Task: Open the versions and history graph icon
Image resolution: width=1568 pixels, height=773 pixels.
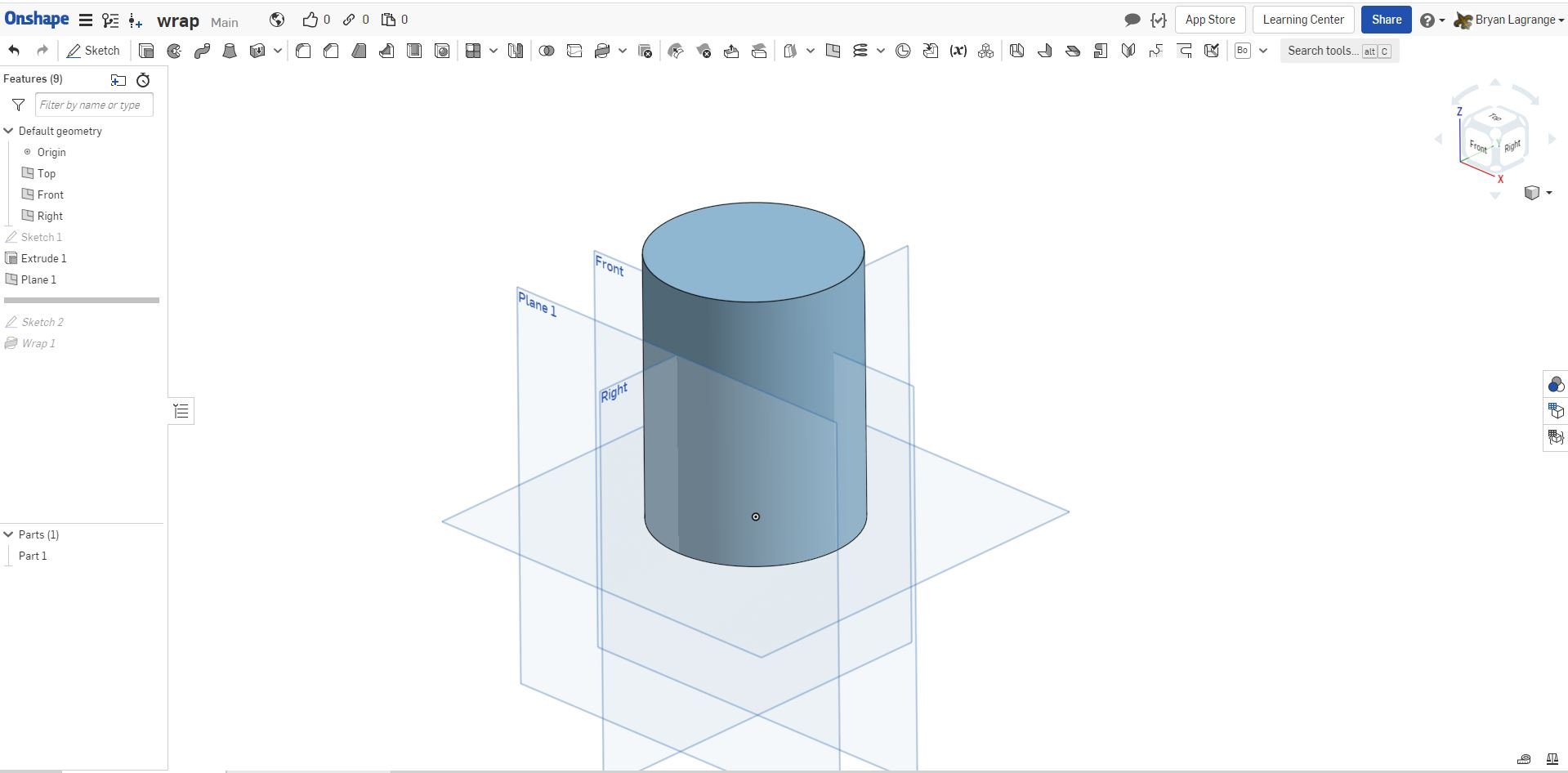Action: click(x=110, y=20)
